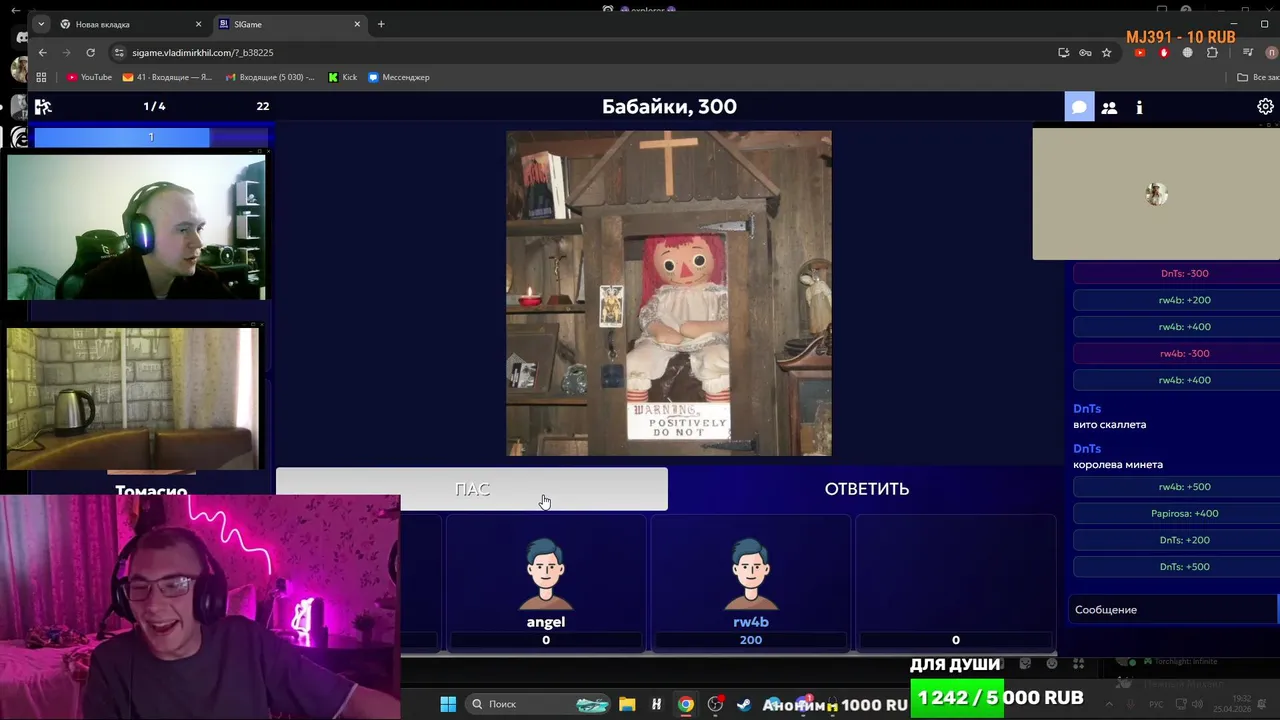Open the chat panel speech-bubble icon

[x=1079, y=107]
